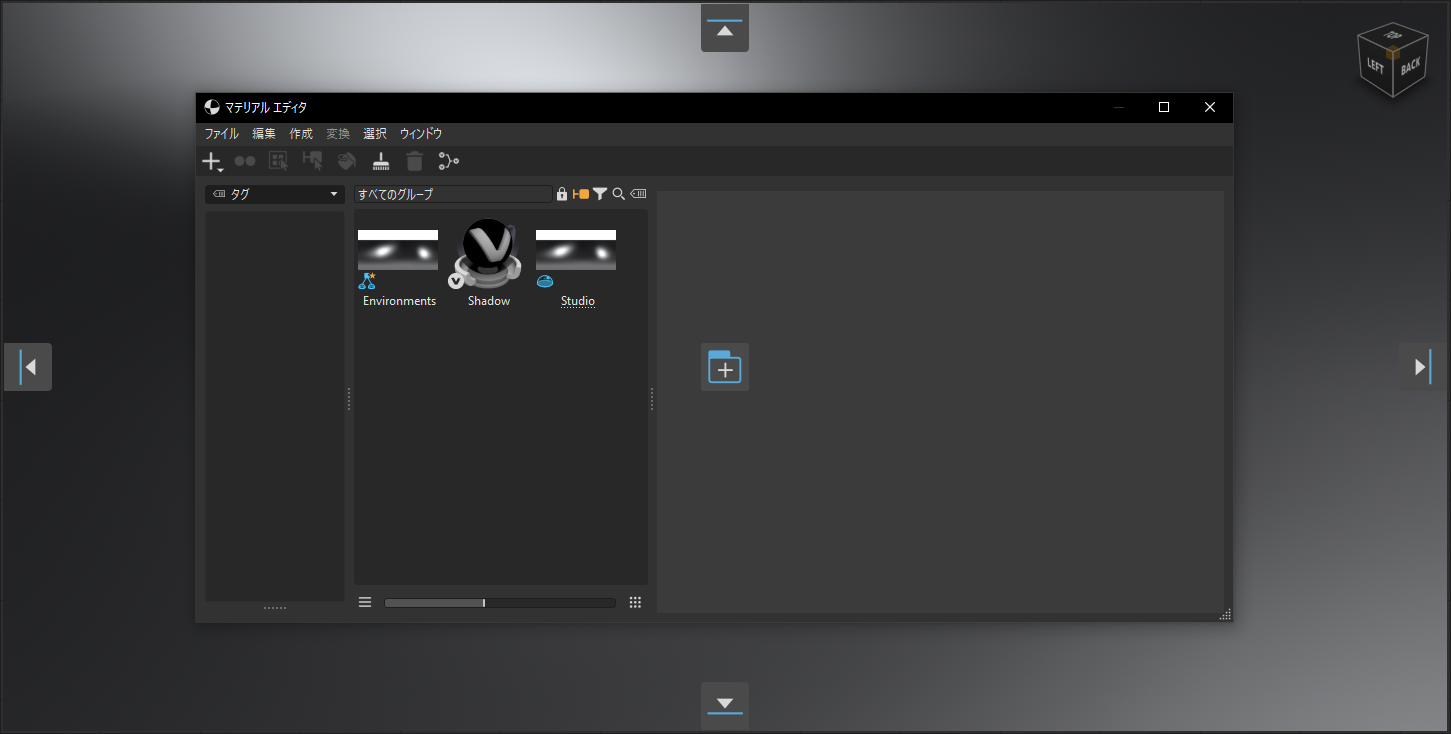Click the blue dome icon under Studio
Screen dimensions: 1451x734
click(x=545, y=281)
